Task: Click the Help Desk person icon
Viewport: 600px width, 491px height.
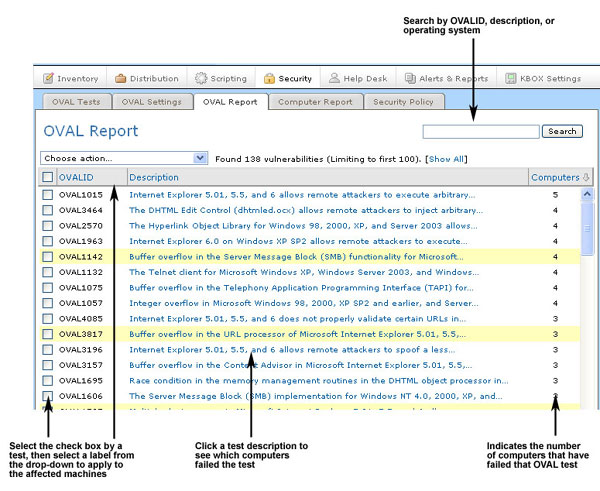Action: (334, 78)
